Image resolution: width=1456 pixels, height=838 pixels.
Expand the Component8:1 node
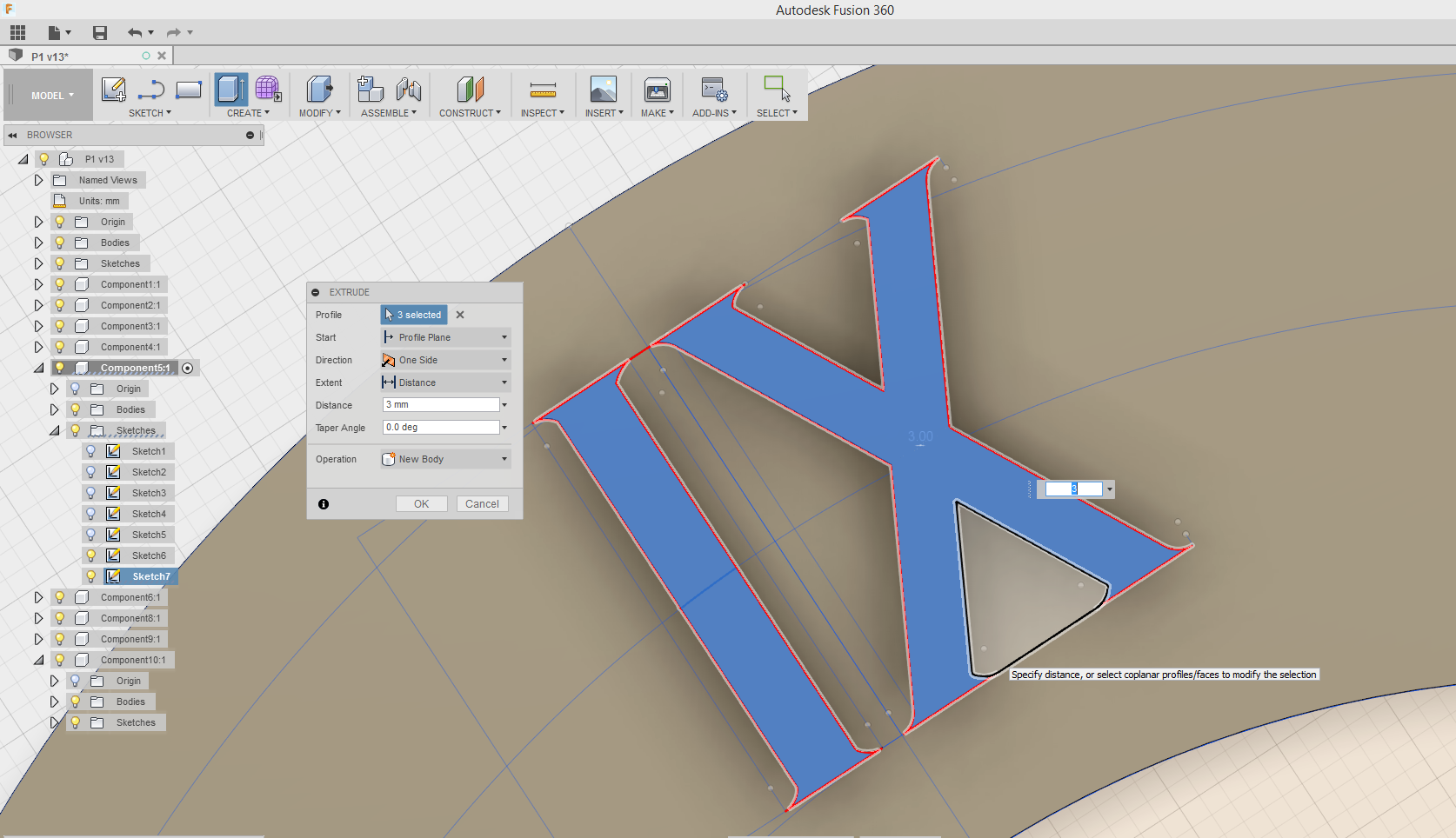38,618
